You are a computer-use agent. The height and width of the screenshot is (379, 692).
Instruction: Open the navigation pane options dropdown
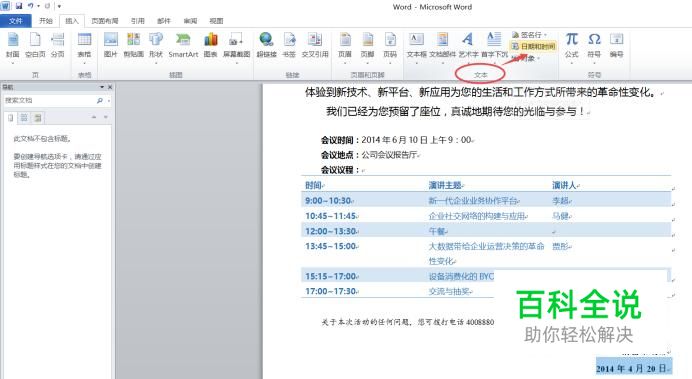102,87
